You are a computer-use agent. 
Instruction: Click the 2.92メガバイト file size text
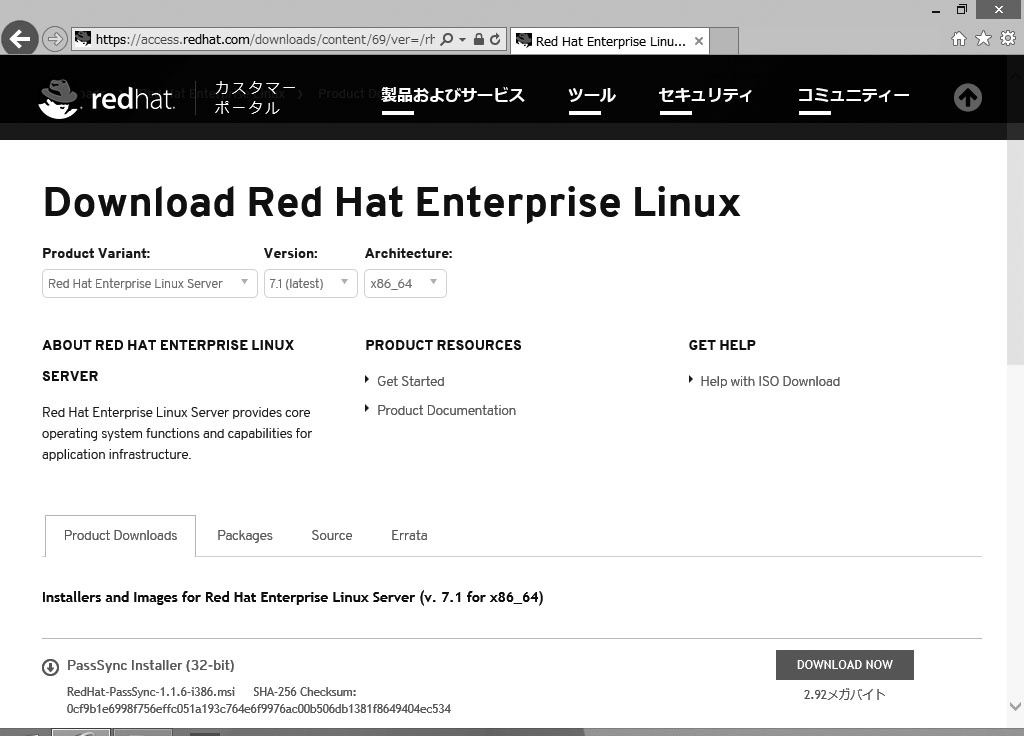click(844, 694)
